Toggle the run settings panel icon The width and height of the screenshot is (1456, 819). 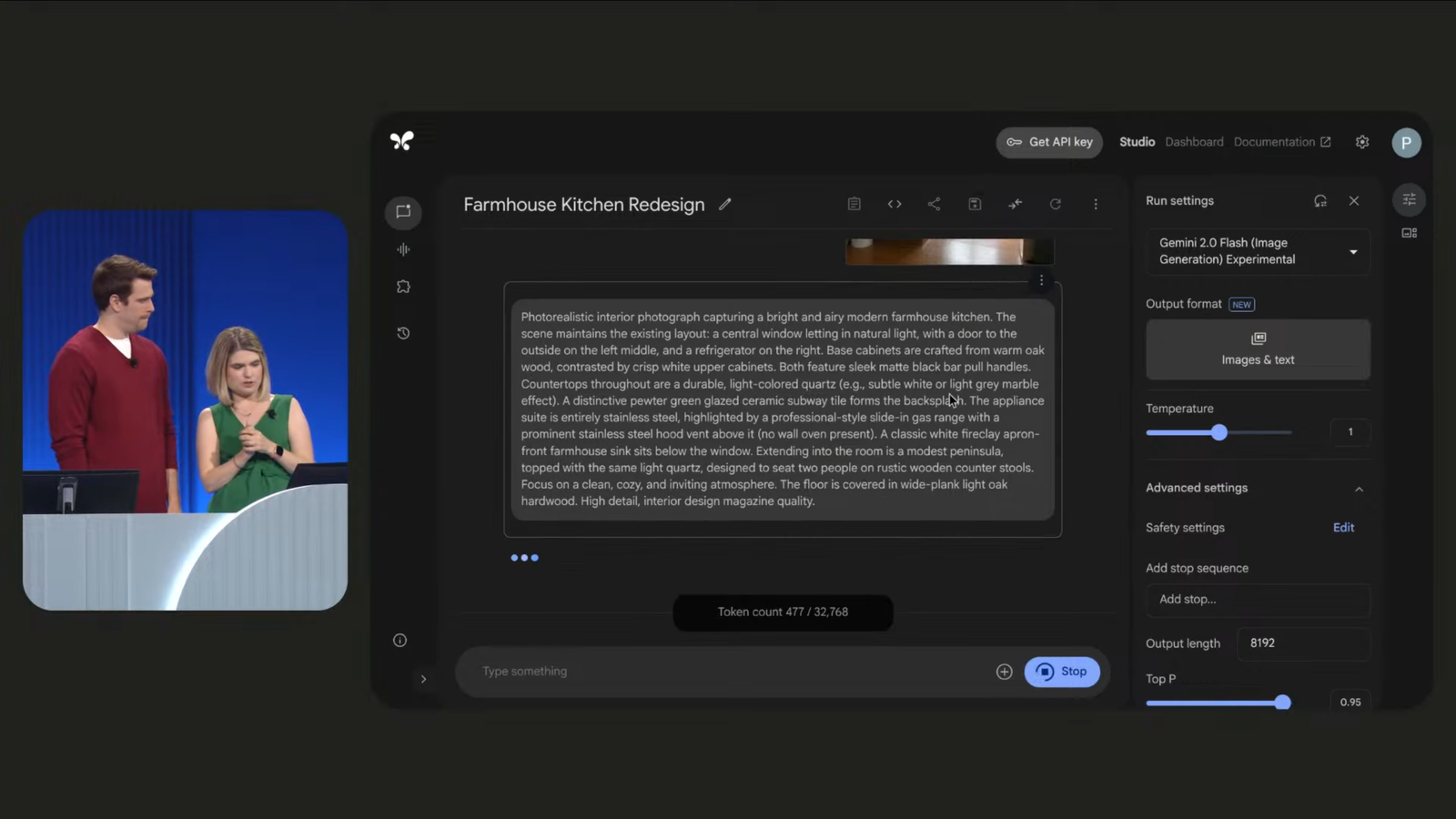point(1409,200)
